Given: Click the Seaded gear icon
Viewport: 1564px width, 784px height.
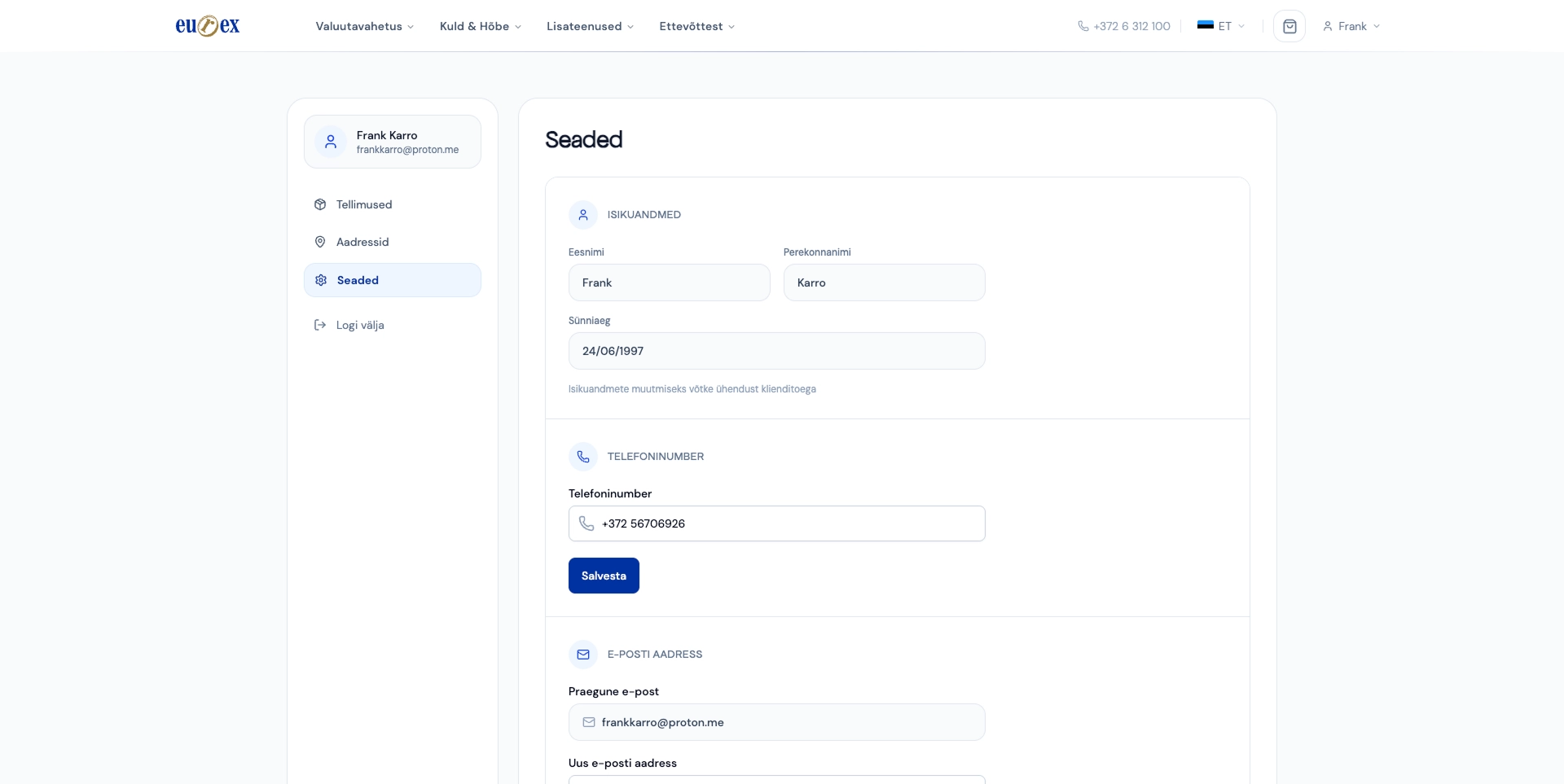Looking at the screenshot, I should coord(321,280).
